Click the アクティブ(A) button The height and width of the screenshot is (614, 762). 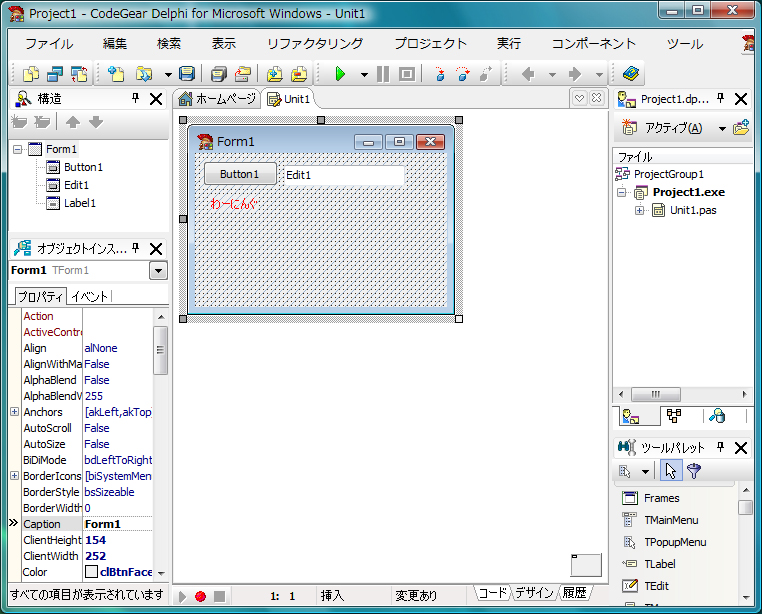[662, 128]
